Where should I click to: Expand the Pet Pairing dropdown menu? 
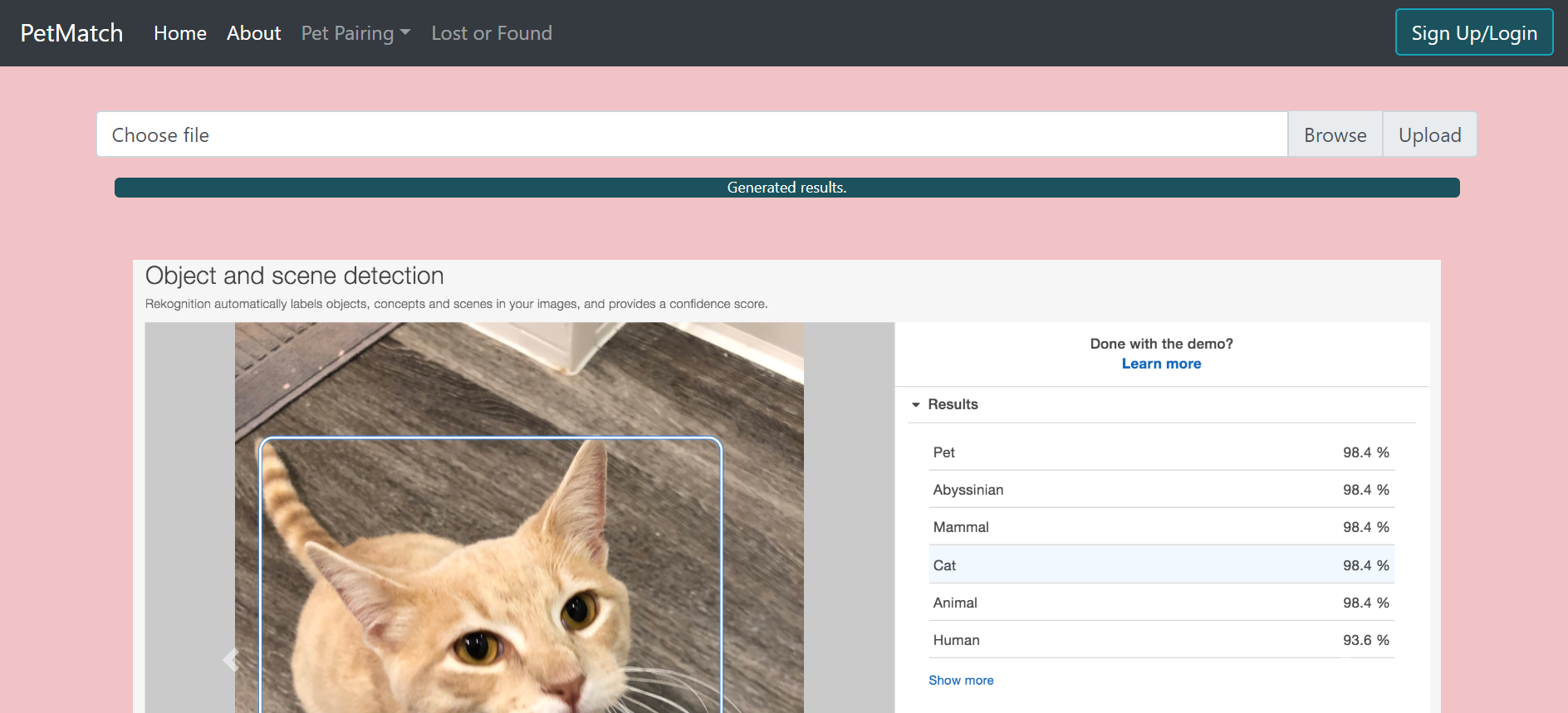tap(355, 33)
